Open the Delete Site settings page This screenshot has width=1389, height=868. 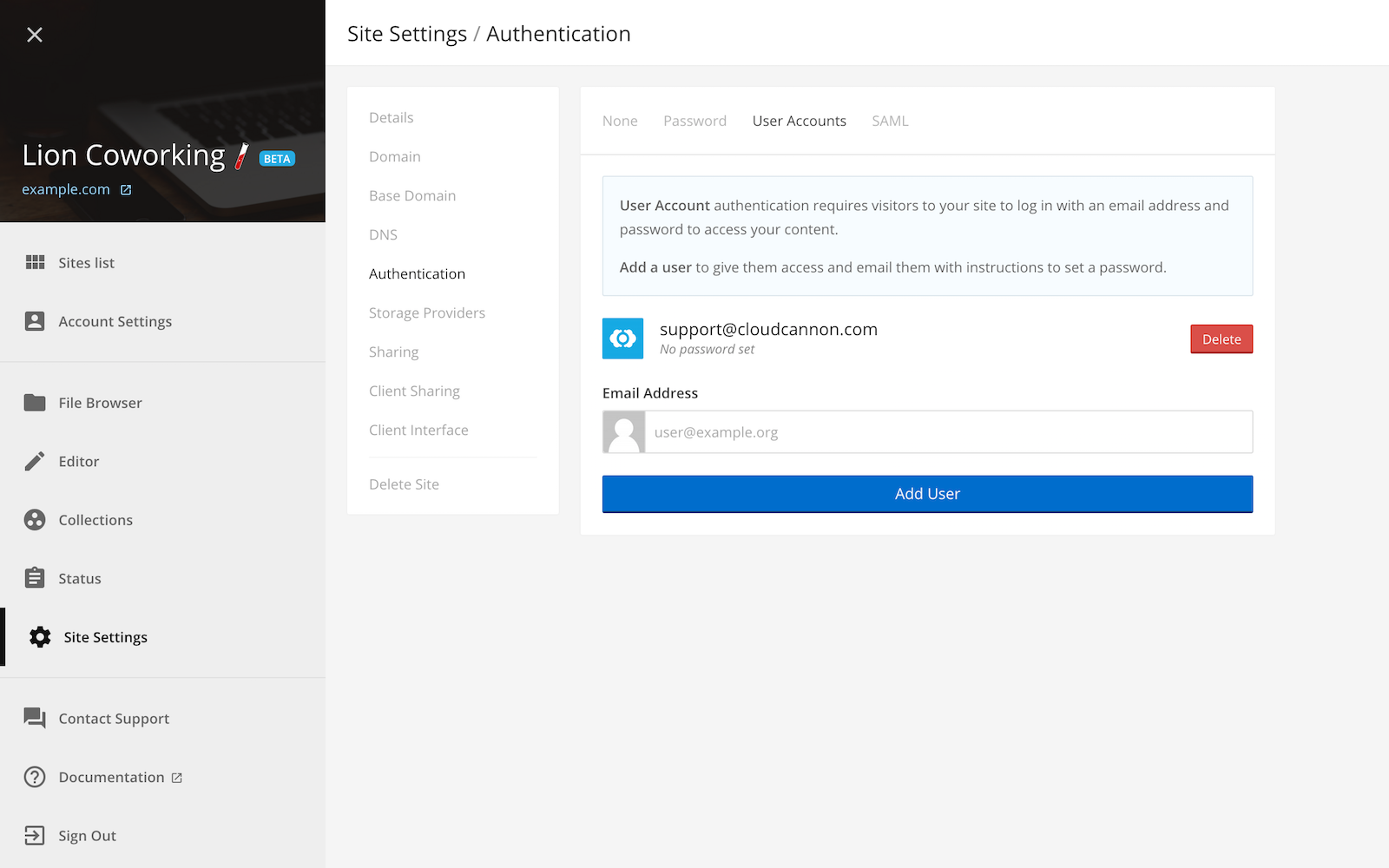point(404,483)
